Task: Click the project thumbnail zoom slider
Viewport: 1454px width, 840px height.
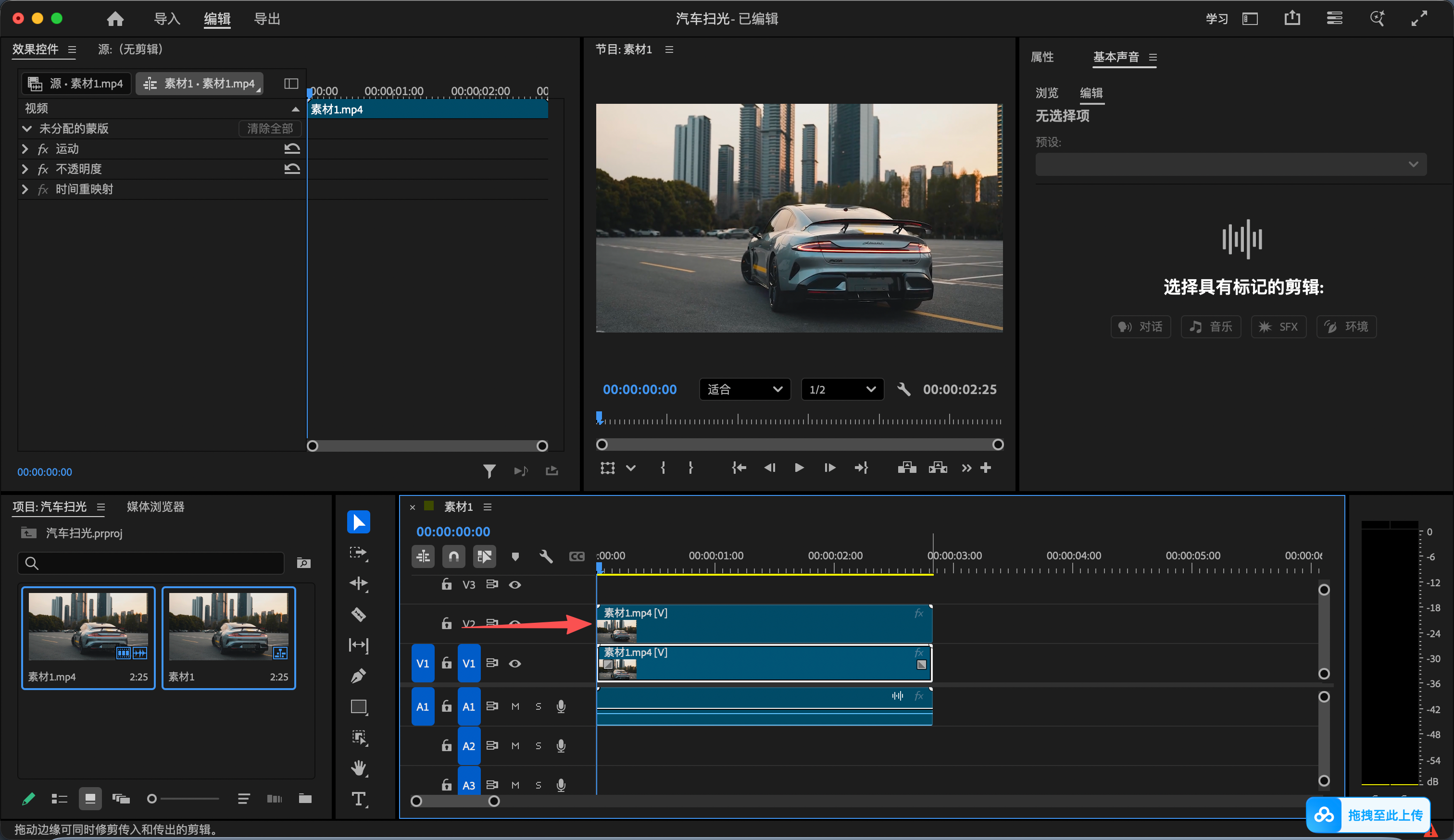Action: [184, 799]
